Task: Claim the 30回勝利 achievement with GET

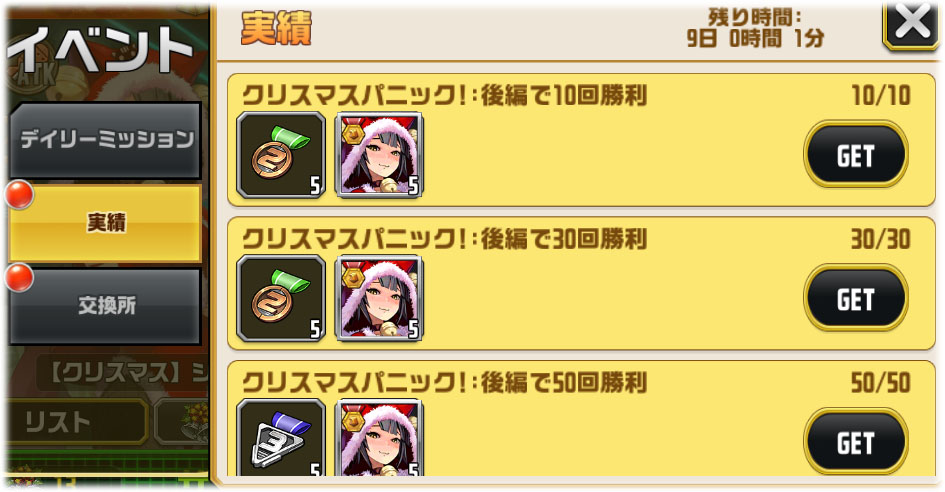Action: tap(856, 298)
